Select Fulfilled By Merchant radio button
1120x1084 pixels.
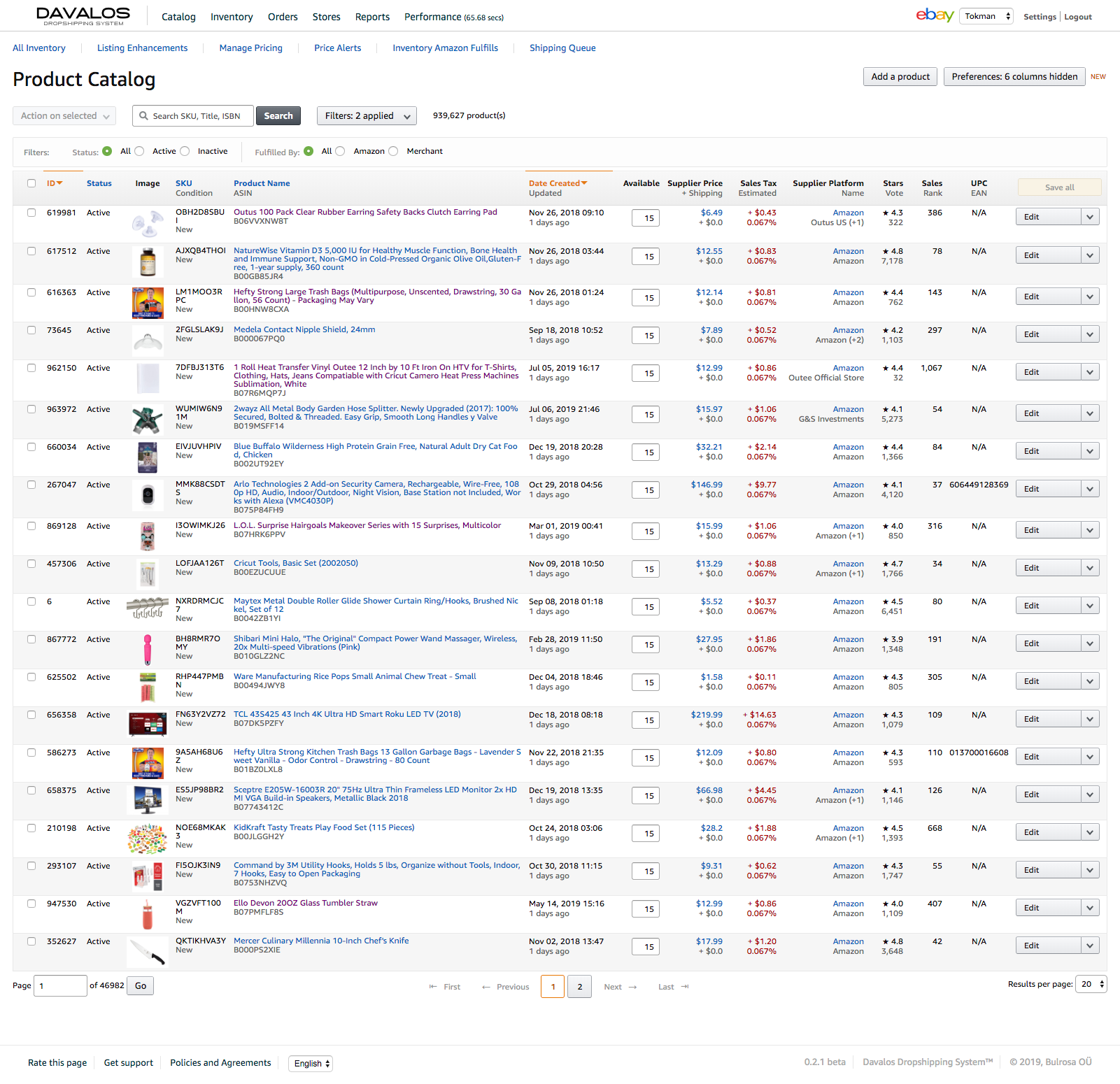click(394, 151)
